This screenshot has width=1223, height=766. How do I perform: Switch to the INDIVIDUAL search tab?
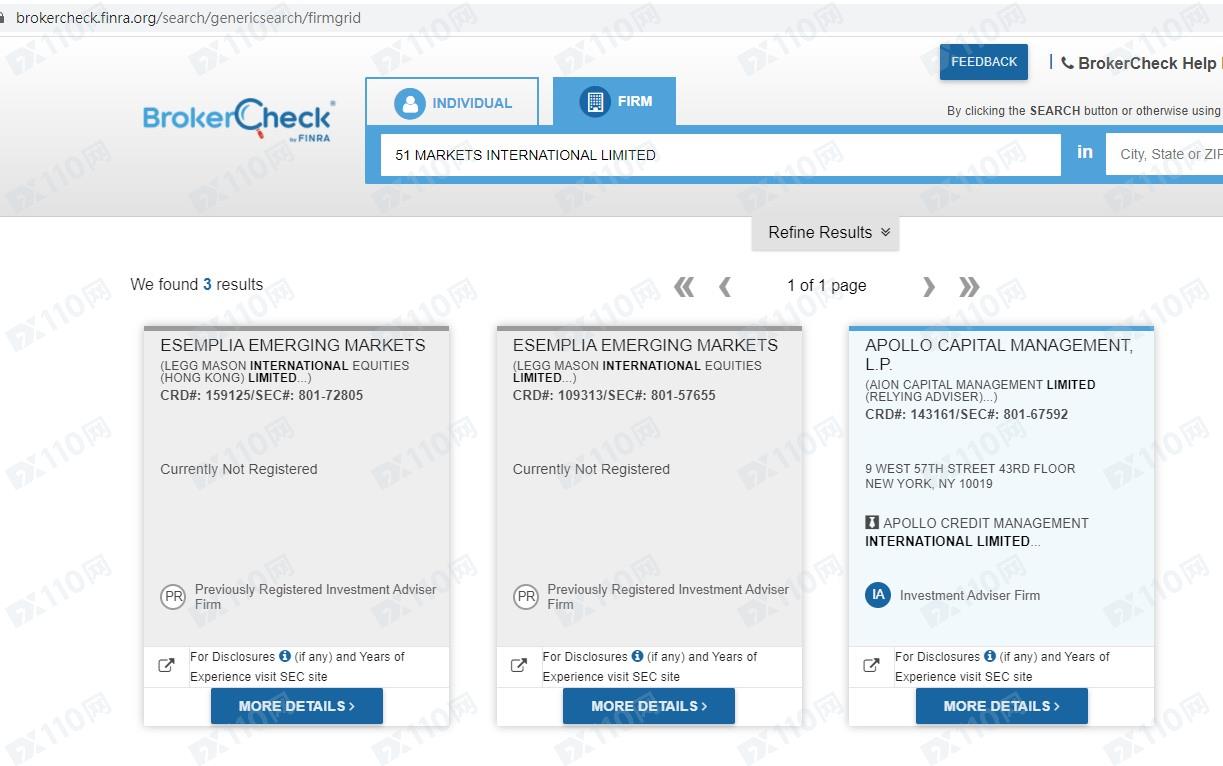coord(452,102)
